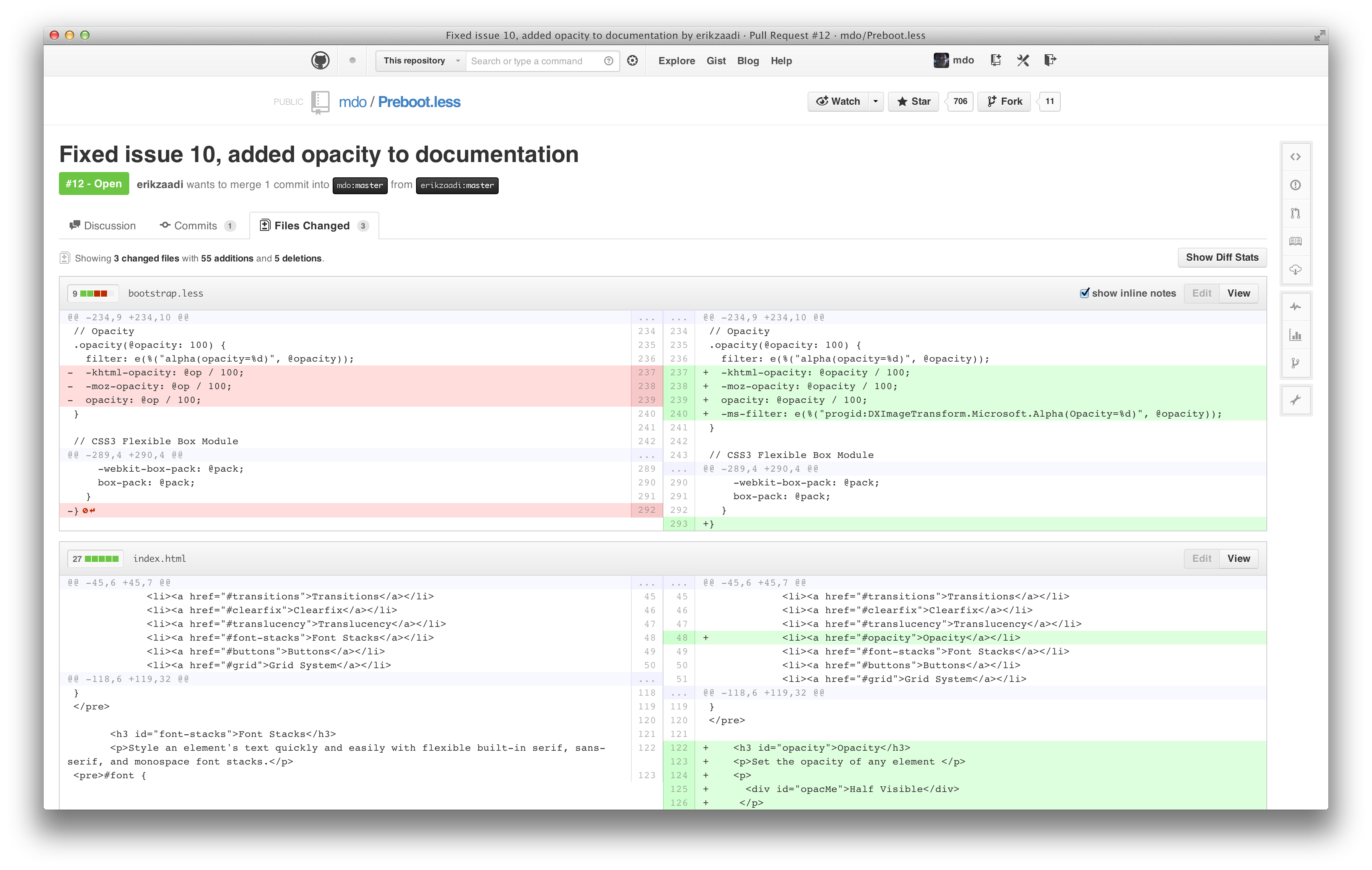Image resolution: width=1372 pixels, height=870 pixels.
Task: Open Blog in the top navigation
Action: point(748,61)
